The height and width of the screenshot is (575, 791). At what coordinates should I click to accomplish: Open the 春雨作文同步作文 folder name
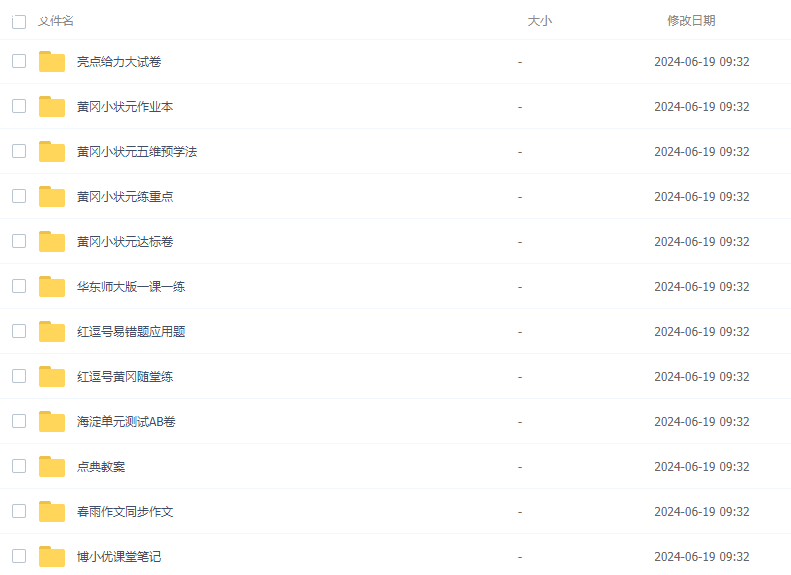[125, 511]
